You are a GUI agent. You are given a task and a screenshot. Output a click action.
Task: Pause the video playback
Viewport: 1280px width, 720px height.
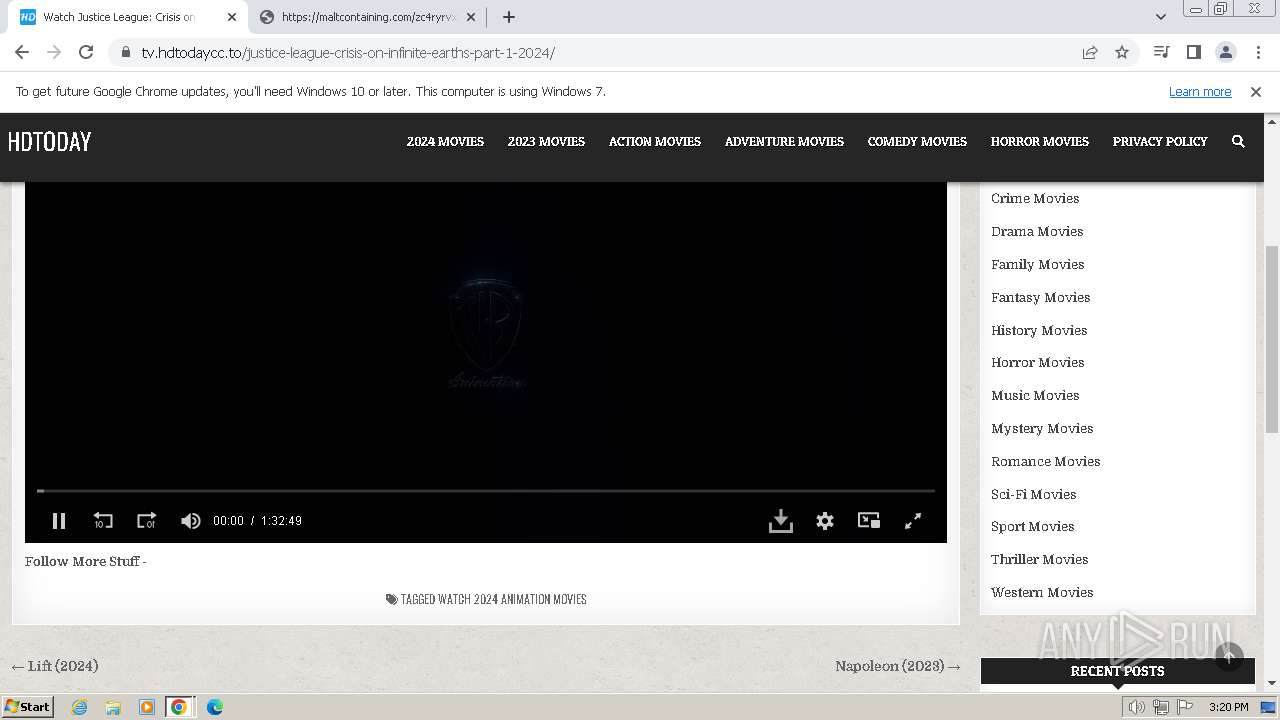(x=59, y=521)
